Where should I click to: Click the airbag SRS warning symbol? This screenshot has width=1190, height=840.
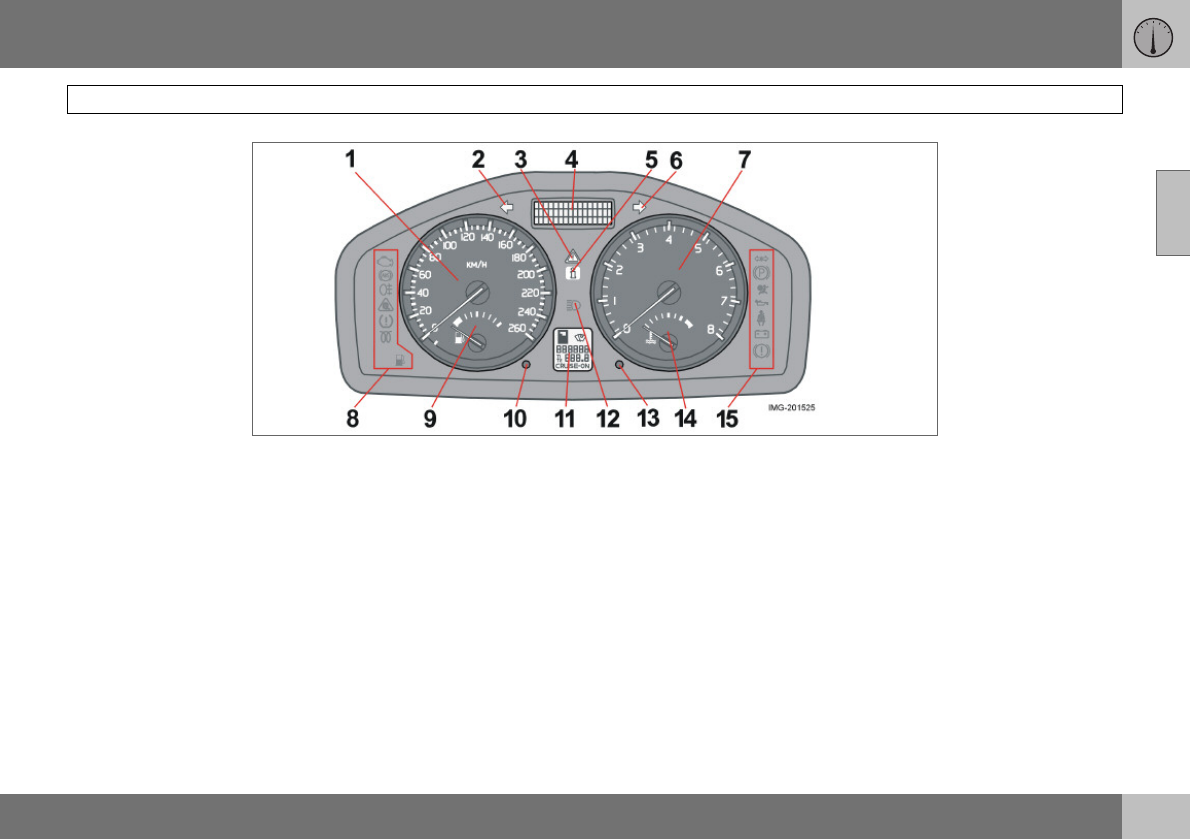pyautogui.click(x=762, y=287)
